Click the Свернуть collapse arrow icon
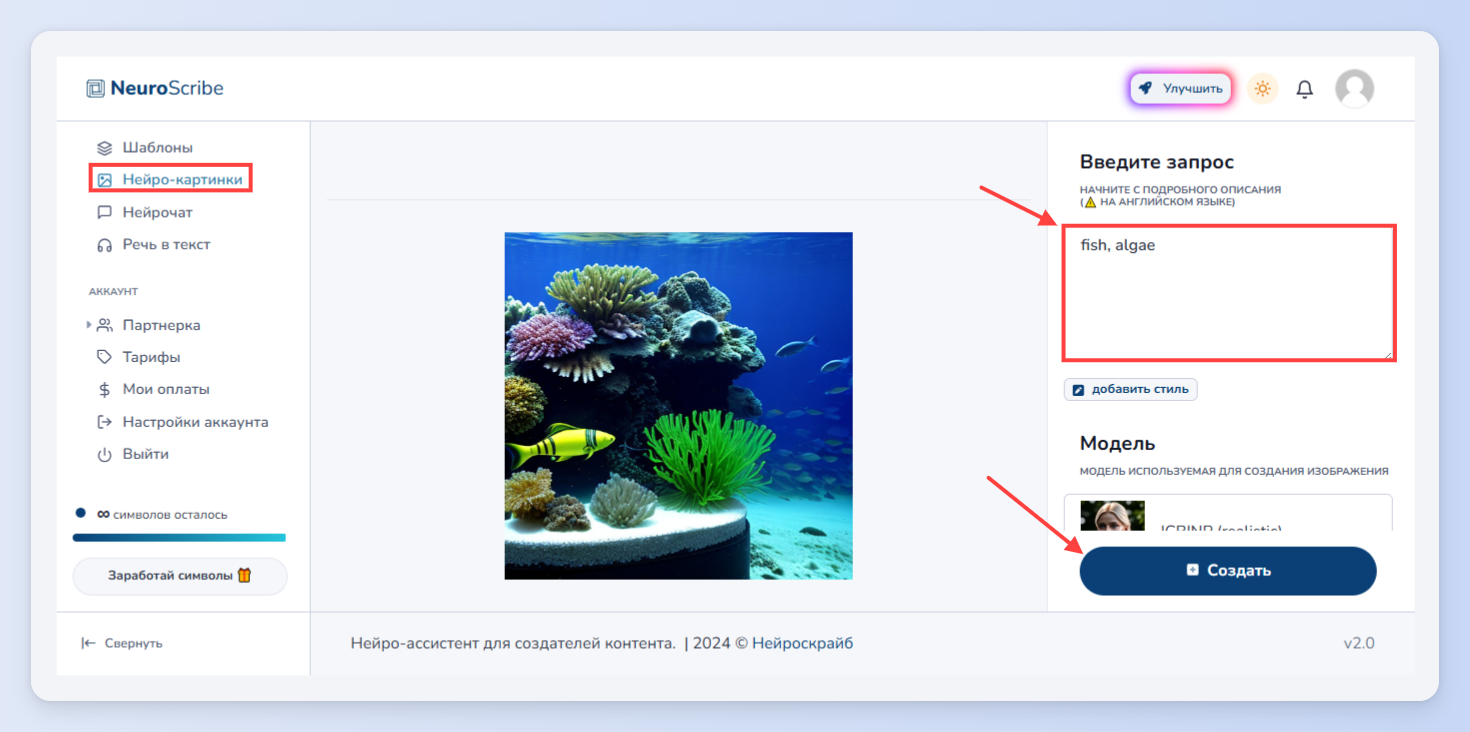 point(88,643)
